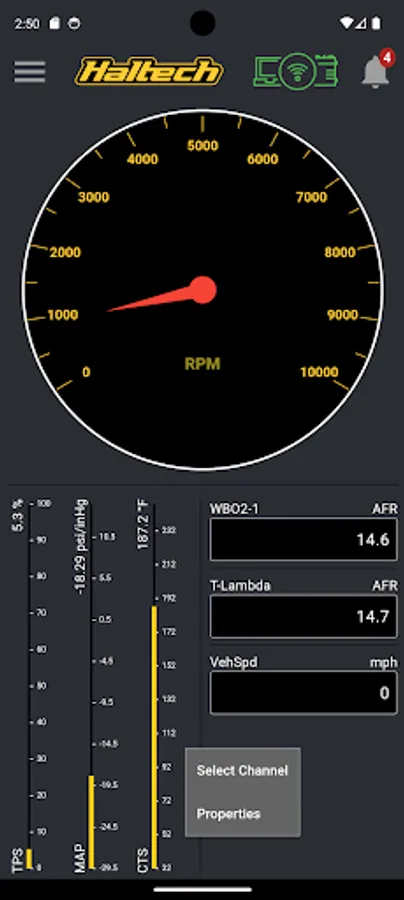The width and height of the screenshot is (404, 900).
Task: Tap the VehSpd channel label
Action: pyautogui.click(x=234, y=662)
